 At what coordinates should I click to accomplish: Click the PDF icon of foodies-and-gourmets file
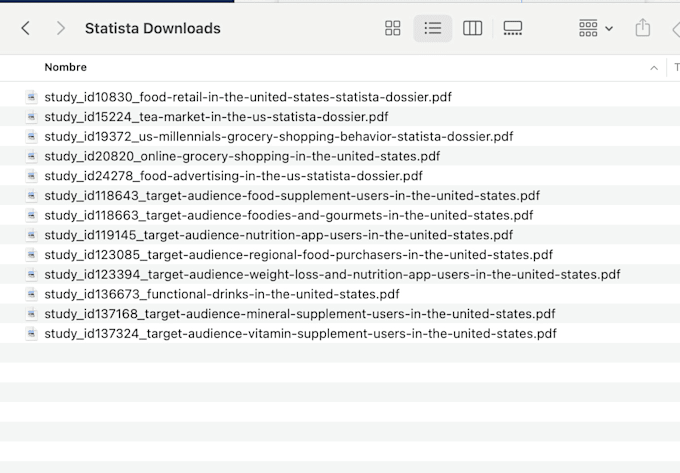[31, 215]
